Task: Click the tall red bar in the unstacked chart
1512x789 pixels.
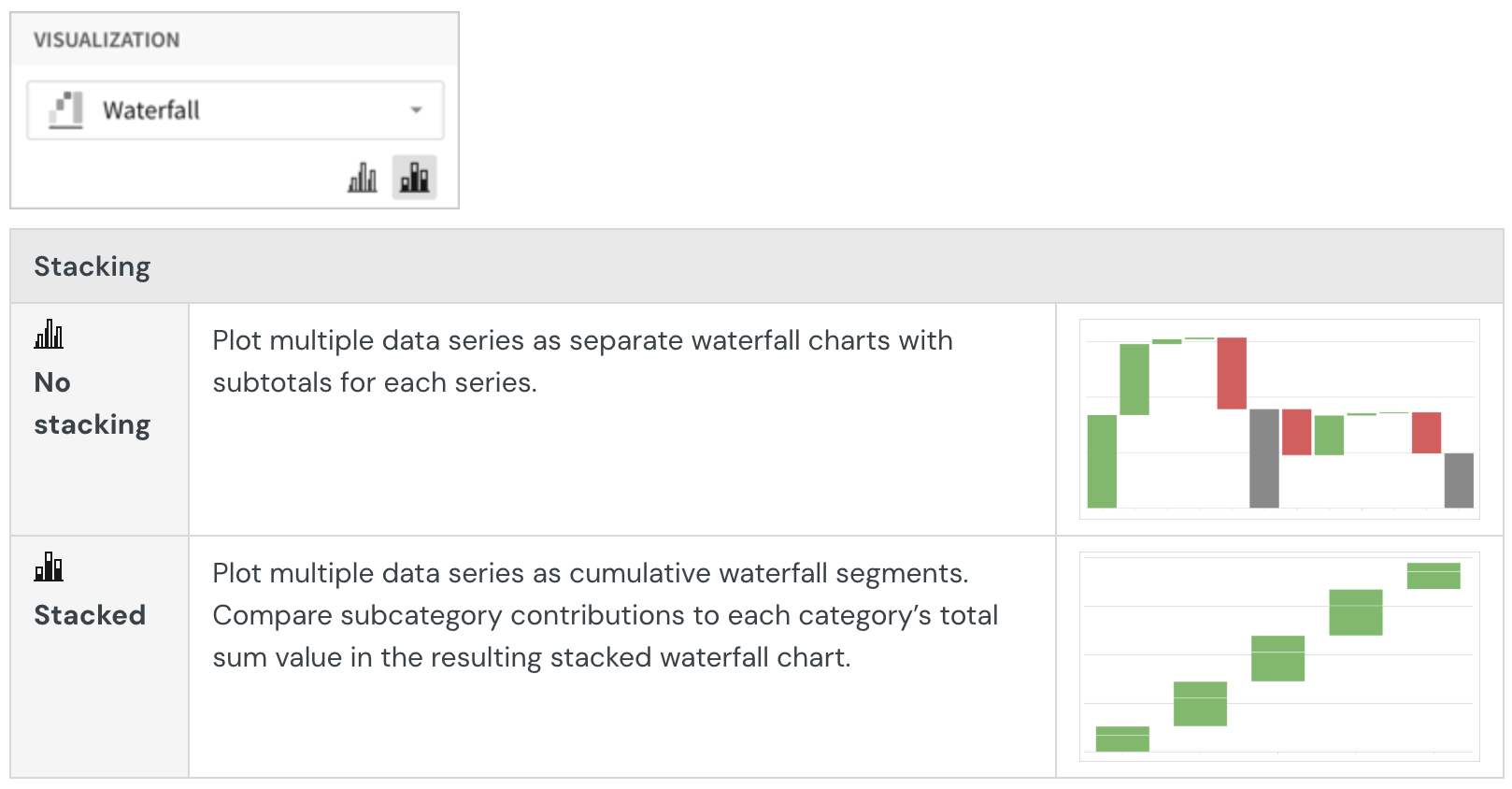Action: point(1232,373)
